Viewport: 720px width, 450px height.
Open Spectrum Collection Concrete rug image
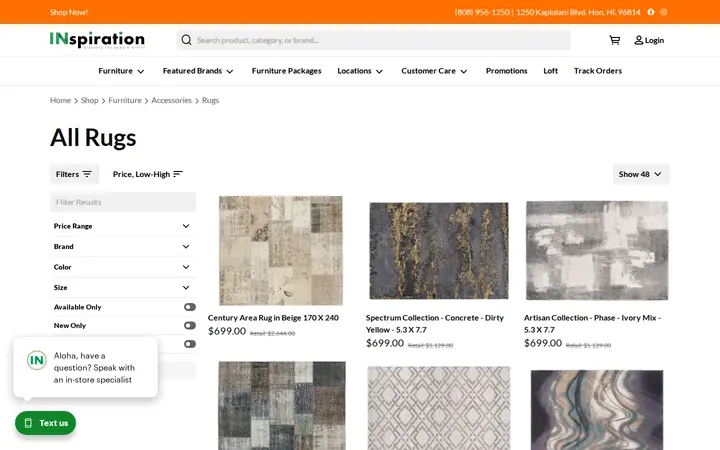439,251
